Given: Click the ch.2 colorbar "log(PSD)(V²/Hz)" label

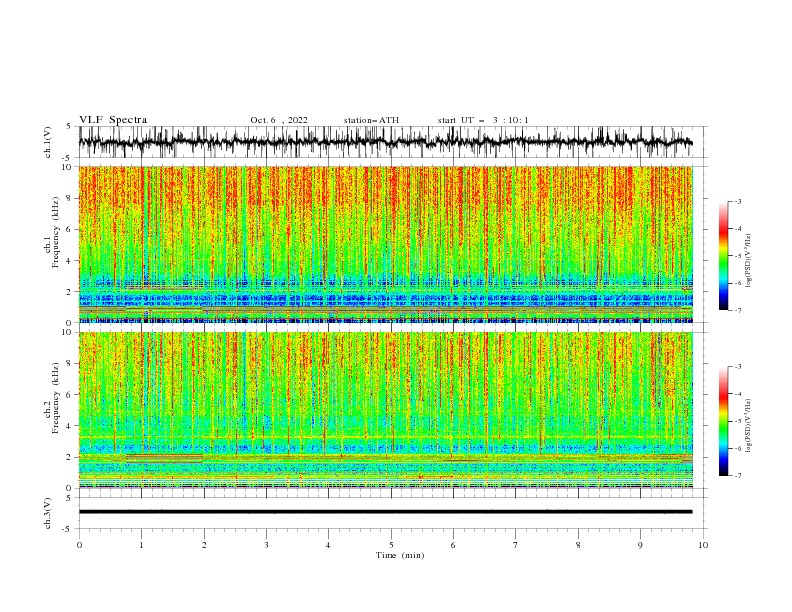Looking at the screenshot, I should 748,426.
